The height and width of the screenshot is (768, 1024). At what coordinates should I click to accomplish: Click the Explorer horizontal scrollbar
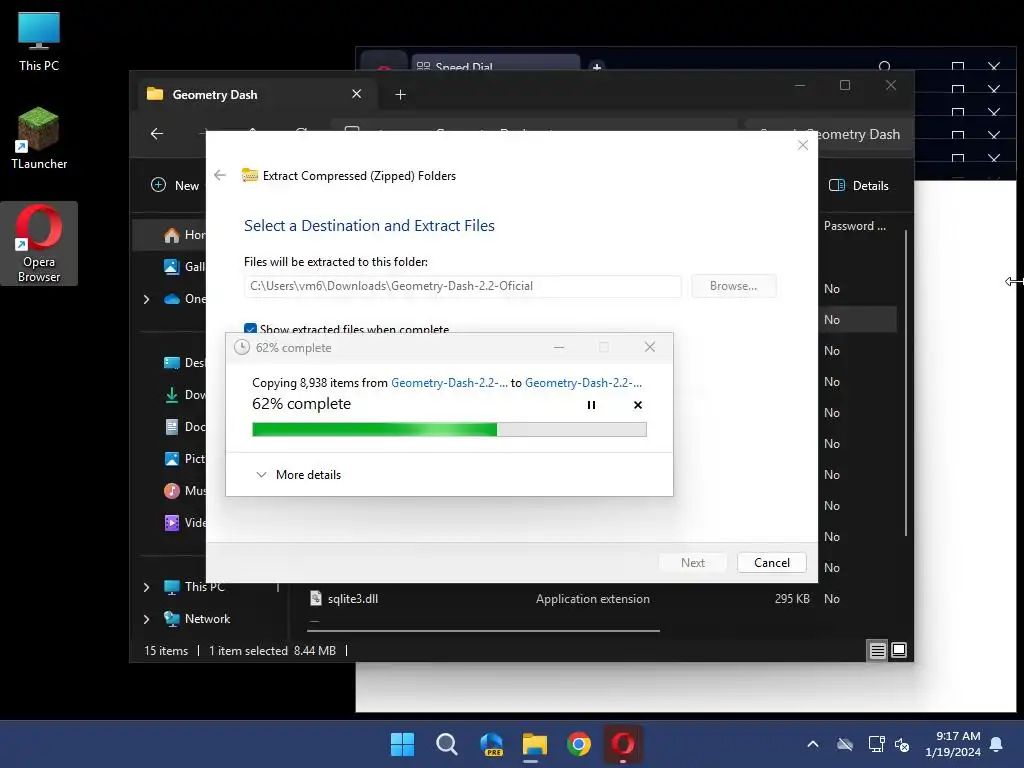484,631
